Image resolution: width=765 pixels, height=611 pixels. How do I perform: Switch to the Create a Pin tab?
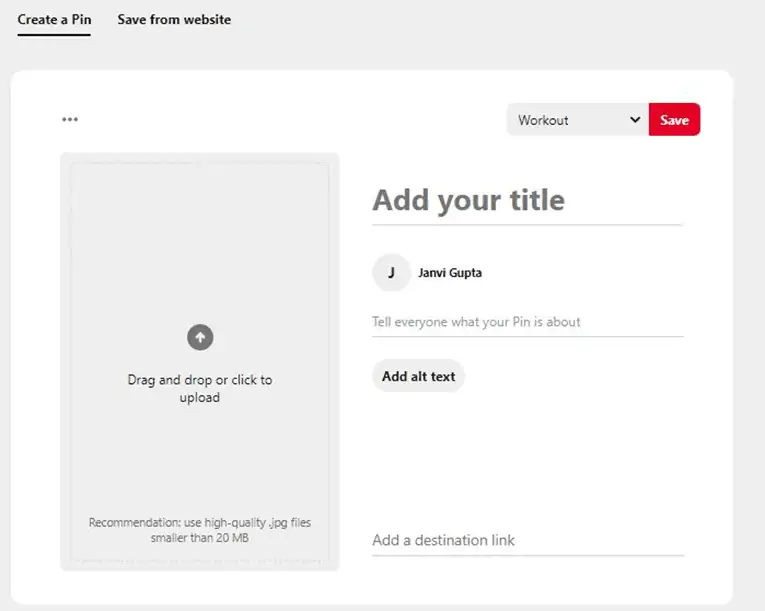(54, 20)
